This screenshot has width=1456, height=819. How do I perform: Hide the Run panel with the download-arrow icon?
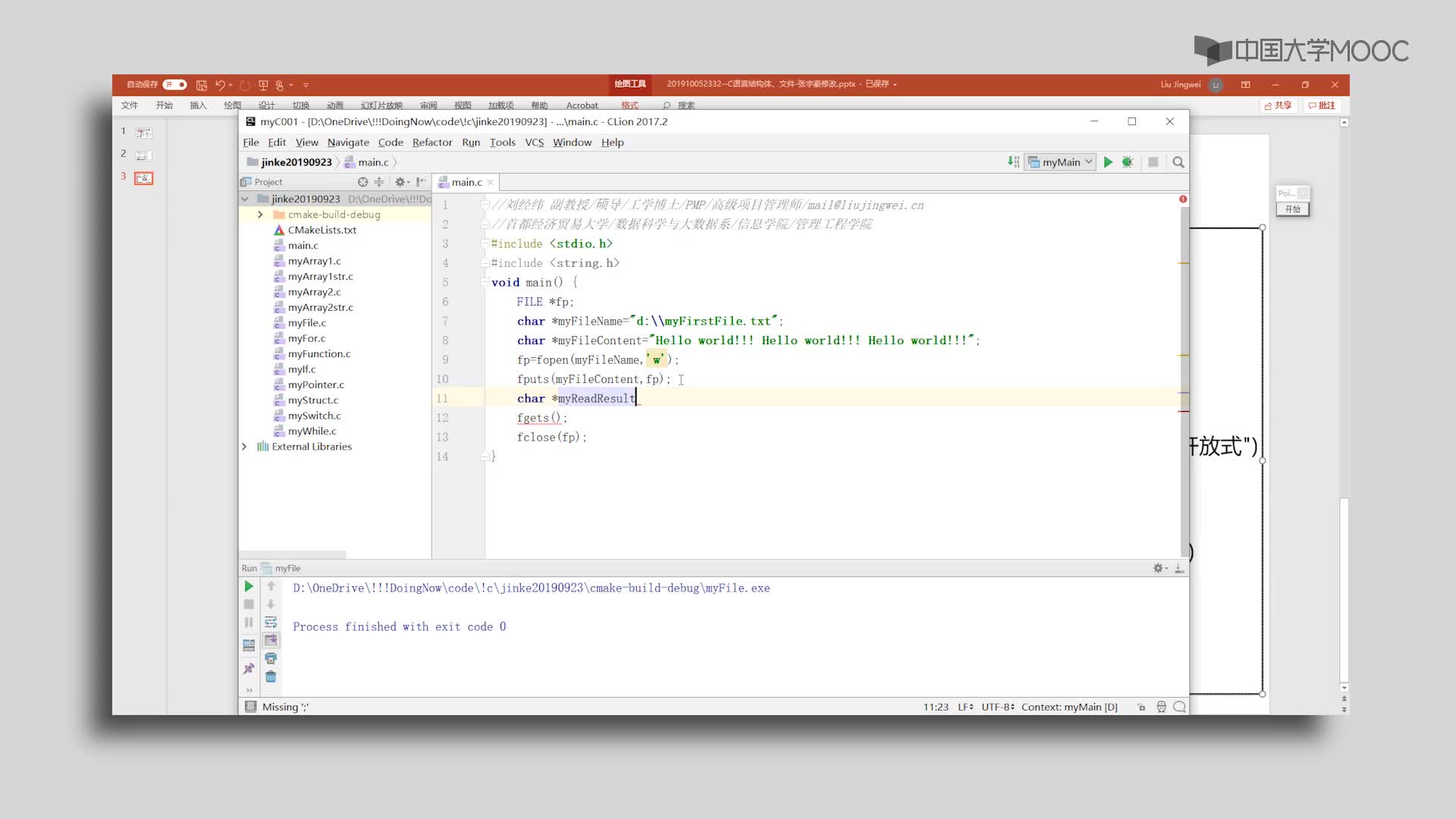click(x=1179, y=568)
